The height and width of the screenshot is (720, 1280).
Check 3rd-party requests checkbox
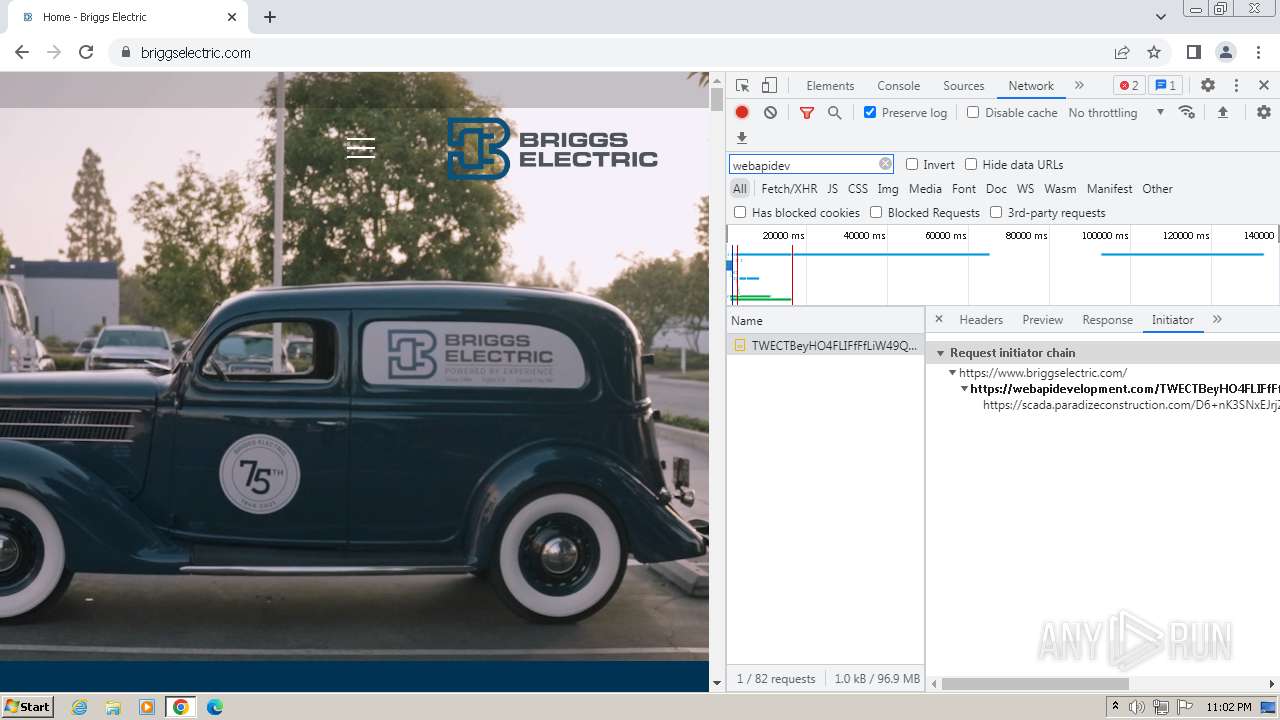coord(996,212)
